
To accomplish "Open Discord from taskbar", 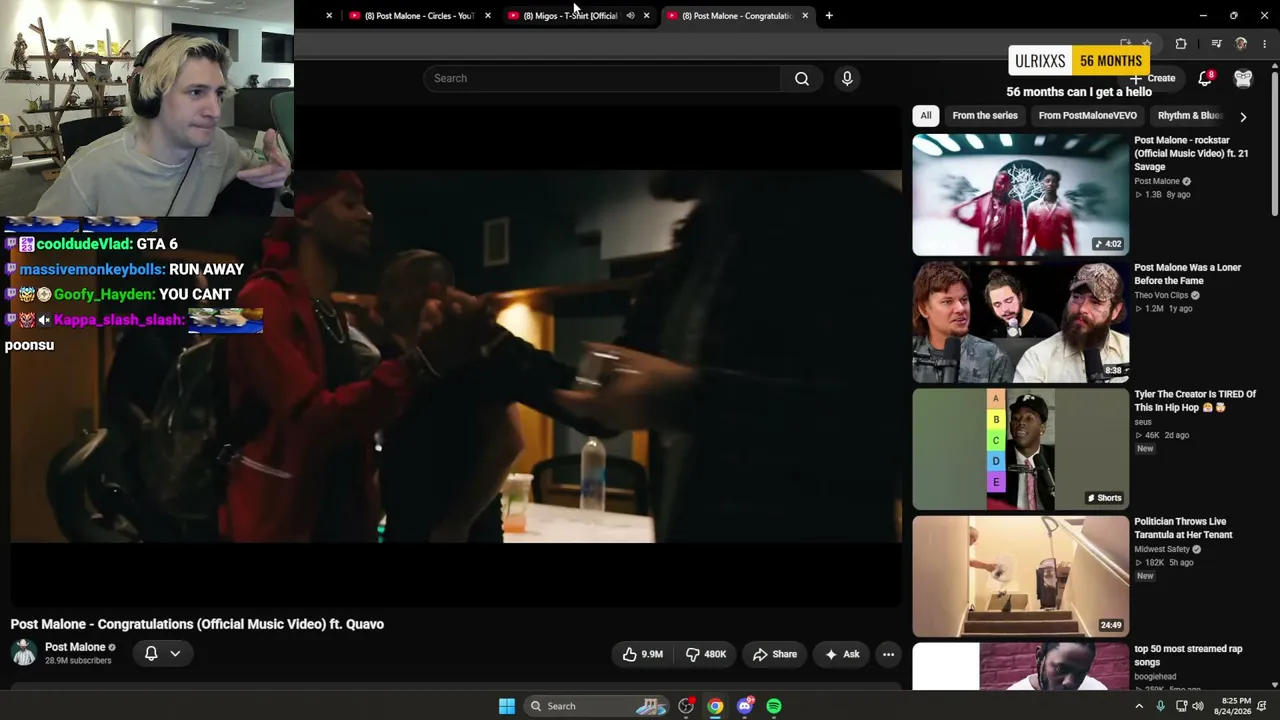I will 744,706.
